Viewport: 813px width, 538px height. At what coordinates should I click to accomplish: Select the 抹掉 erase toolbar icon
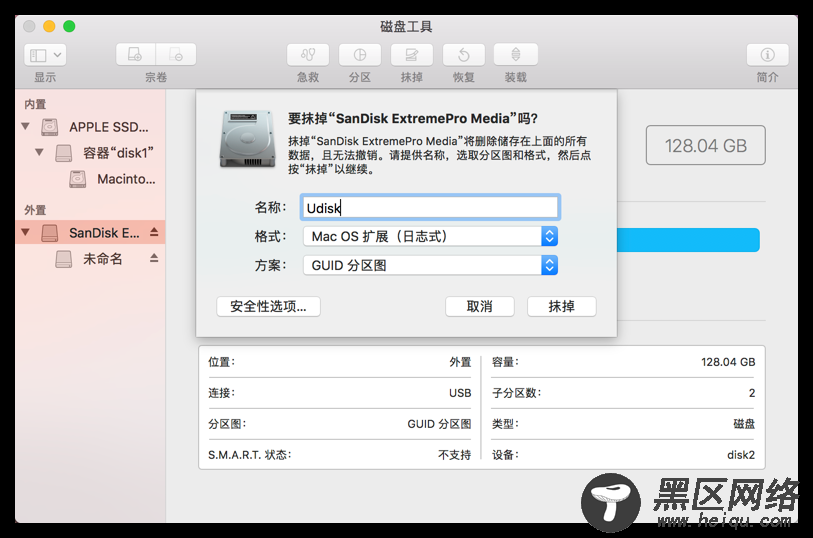click(412, 54)
